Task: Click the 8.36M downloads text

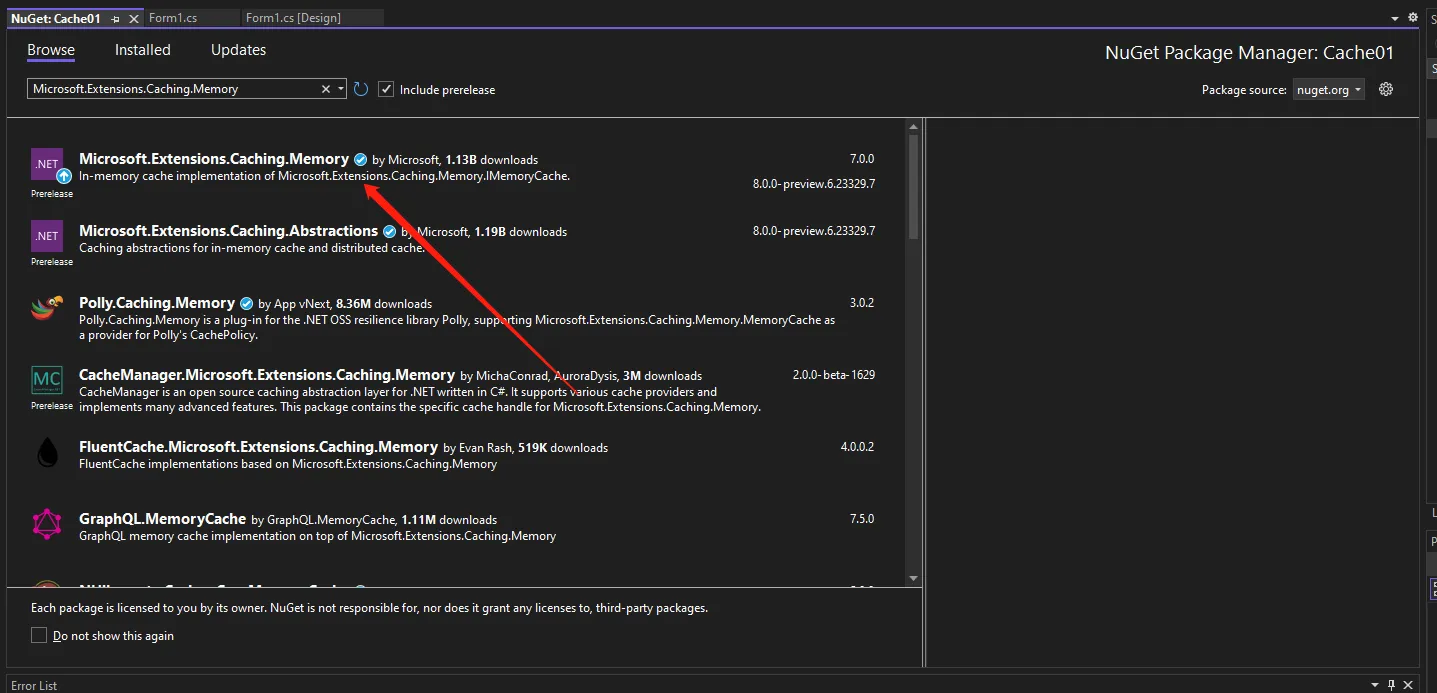Action: [x=384, y=304]
